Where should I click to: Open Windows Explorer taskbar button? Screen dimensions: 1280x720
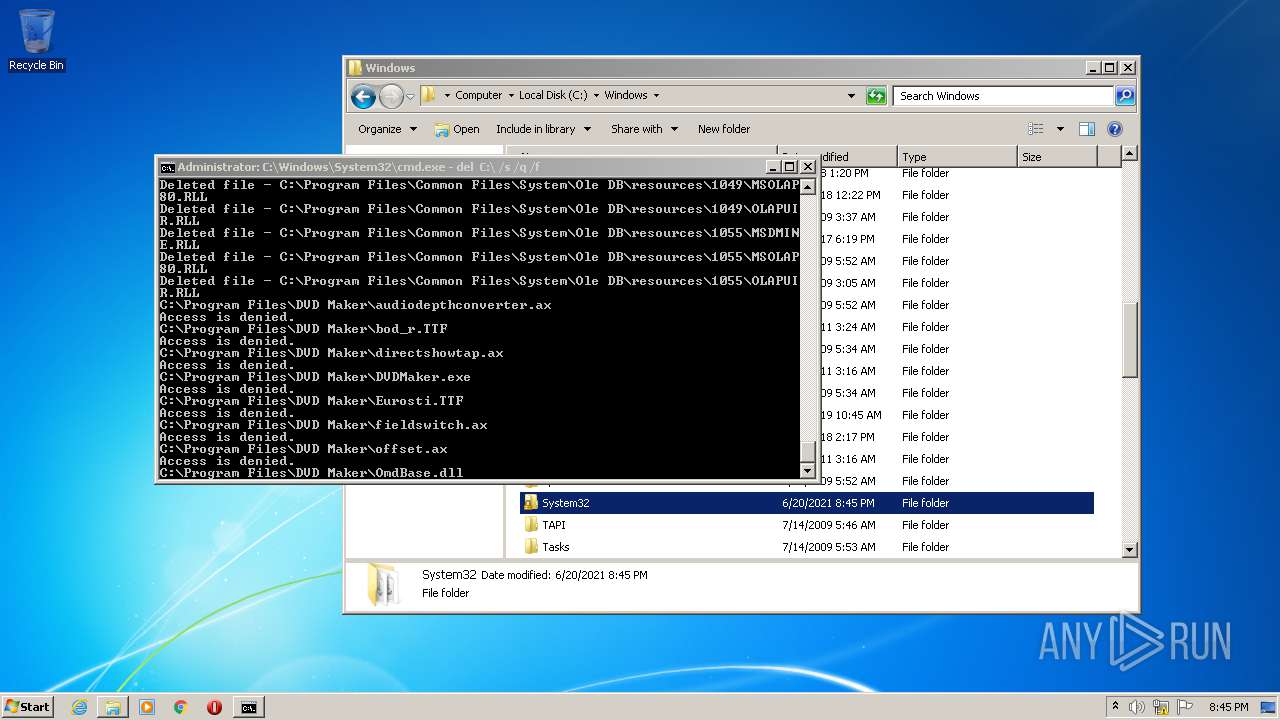[x=113, y=707]
